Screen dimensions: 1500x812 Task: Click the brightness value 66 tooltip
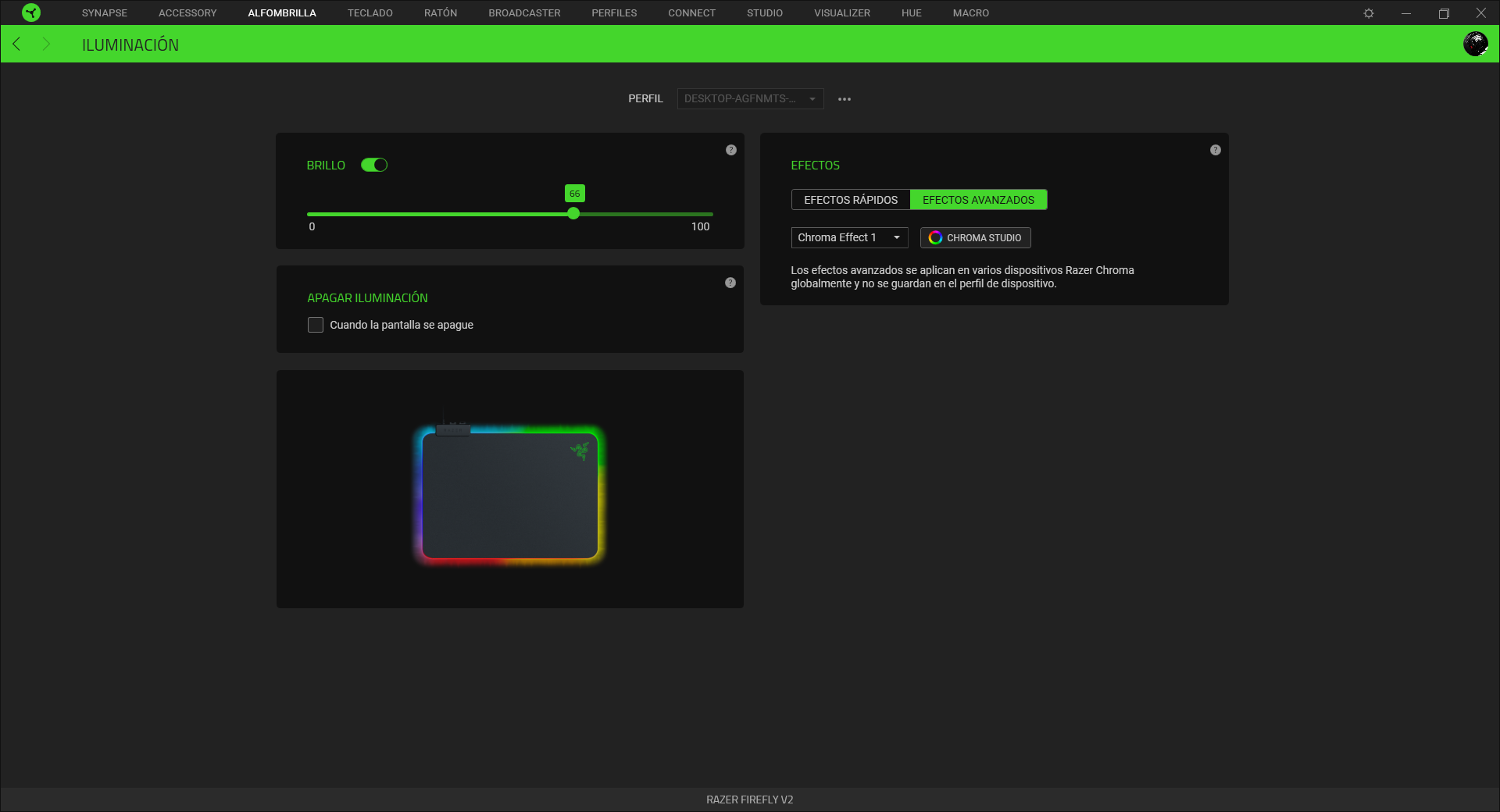tap(574, 194)
